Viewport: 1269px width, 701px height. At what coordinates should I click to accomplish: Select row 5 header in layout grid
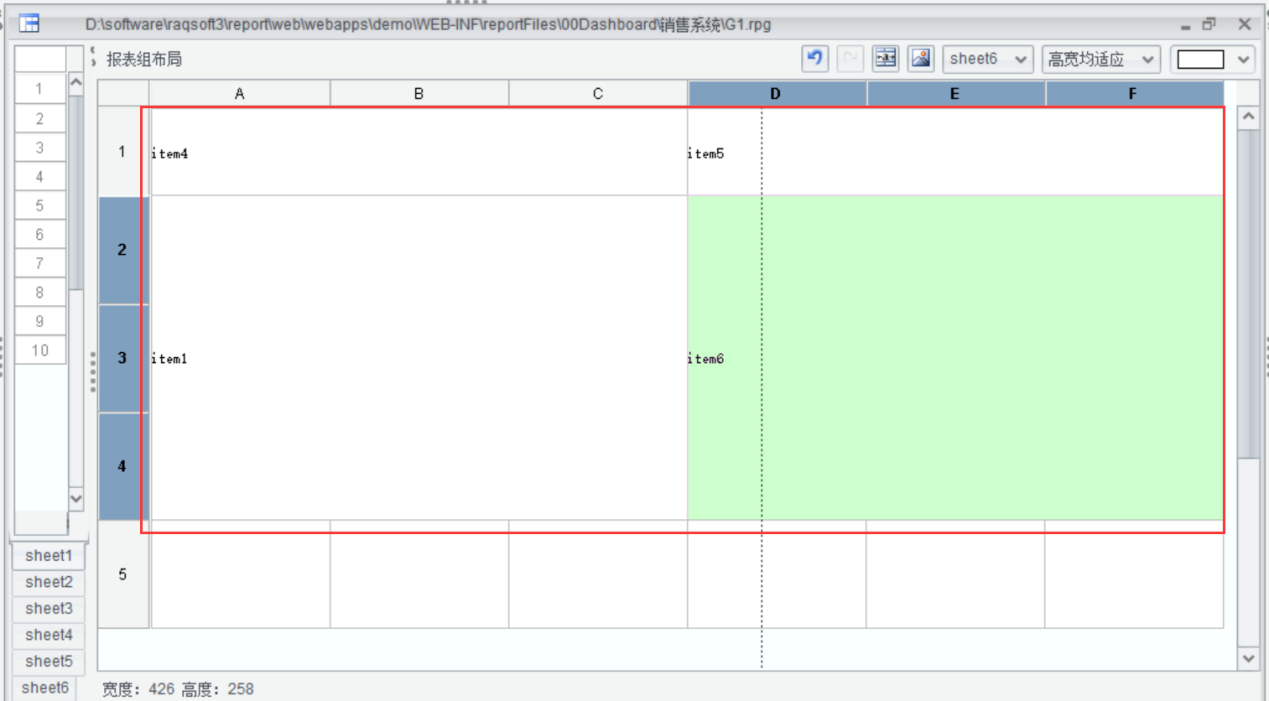(123, 574)
